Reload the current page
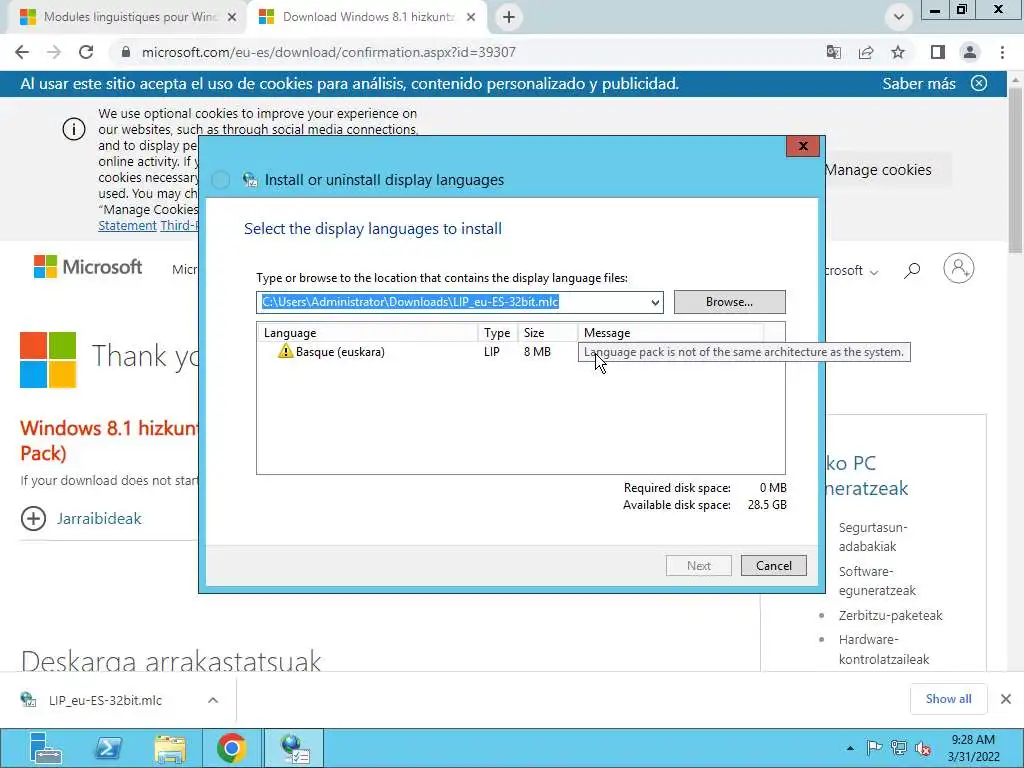1024x768 pixels. point(86,52)
